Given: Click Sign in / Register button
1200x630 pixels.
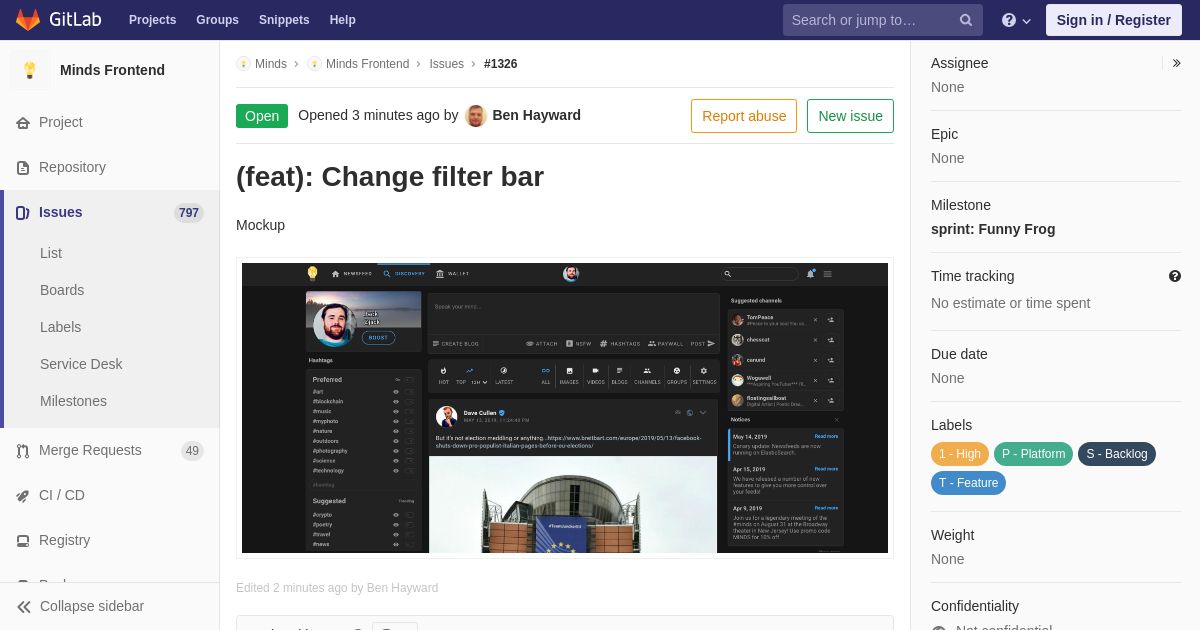Looking at the screenshot, I should point(1114,20).
